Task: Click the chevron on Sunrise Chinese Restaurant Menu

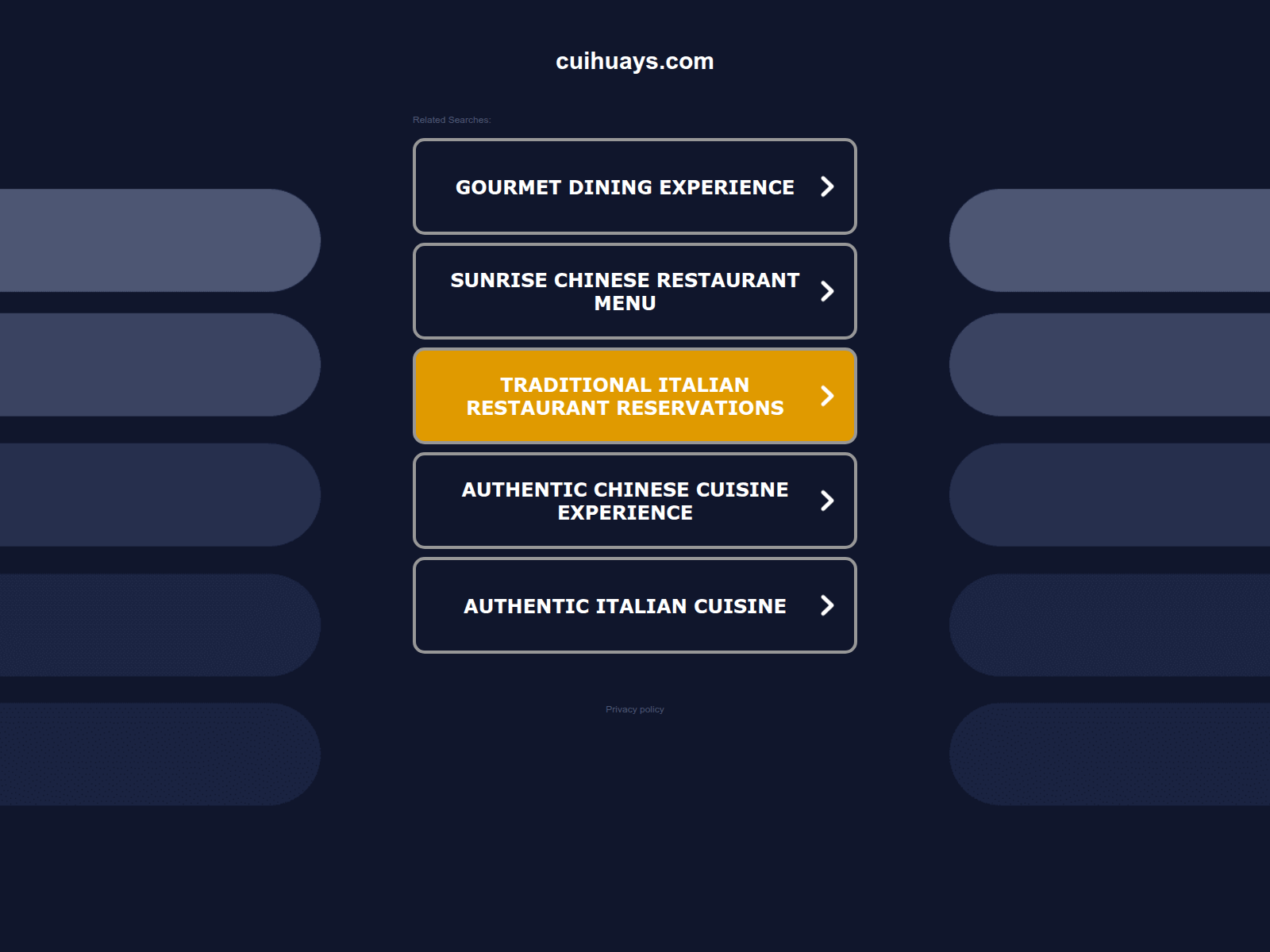Action: [827, 291]
